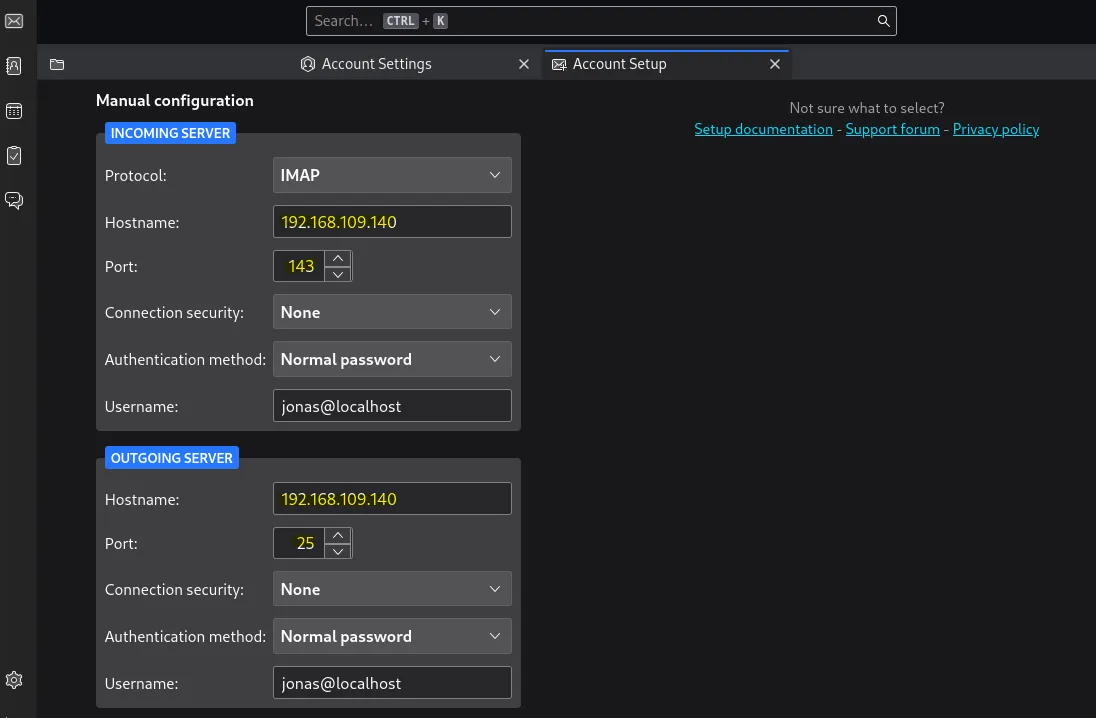Open the incoming Protocol IMAP dropdown

[391, 175]
